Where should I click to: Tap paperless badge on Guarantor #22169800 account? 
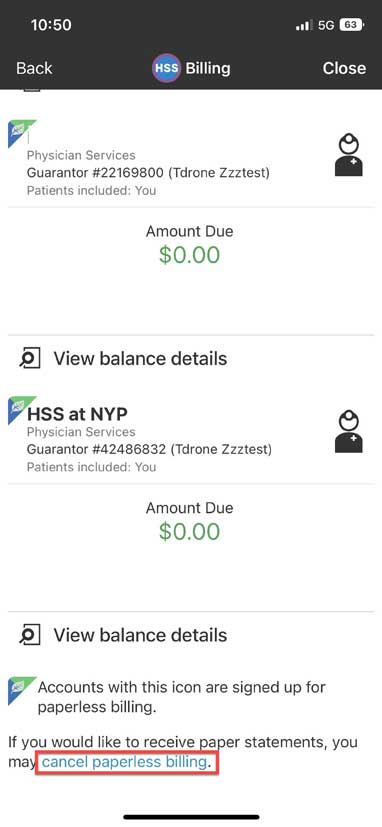[x=22, y=133]
